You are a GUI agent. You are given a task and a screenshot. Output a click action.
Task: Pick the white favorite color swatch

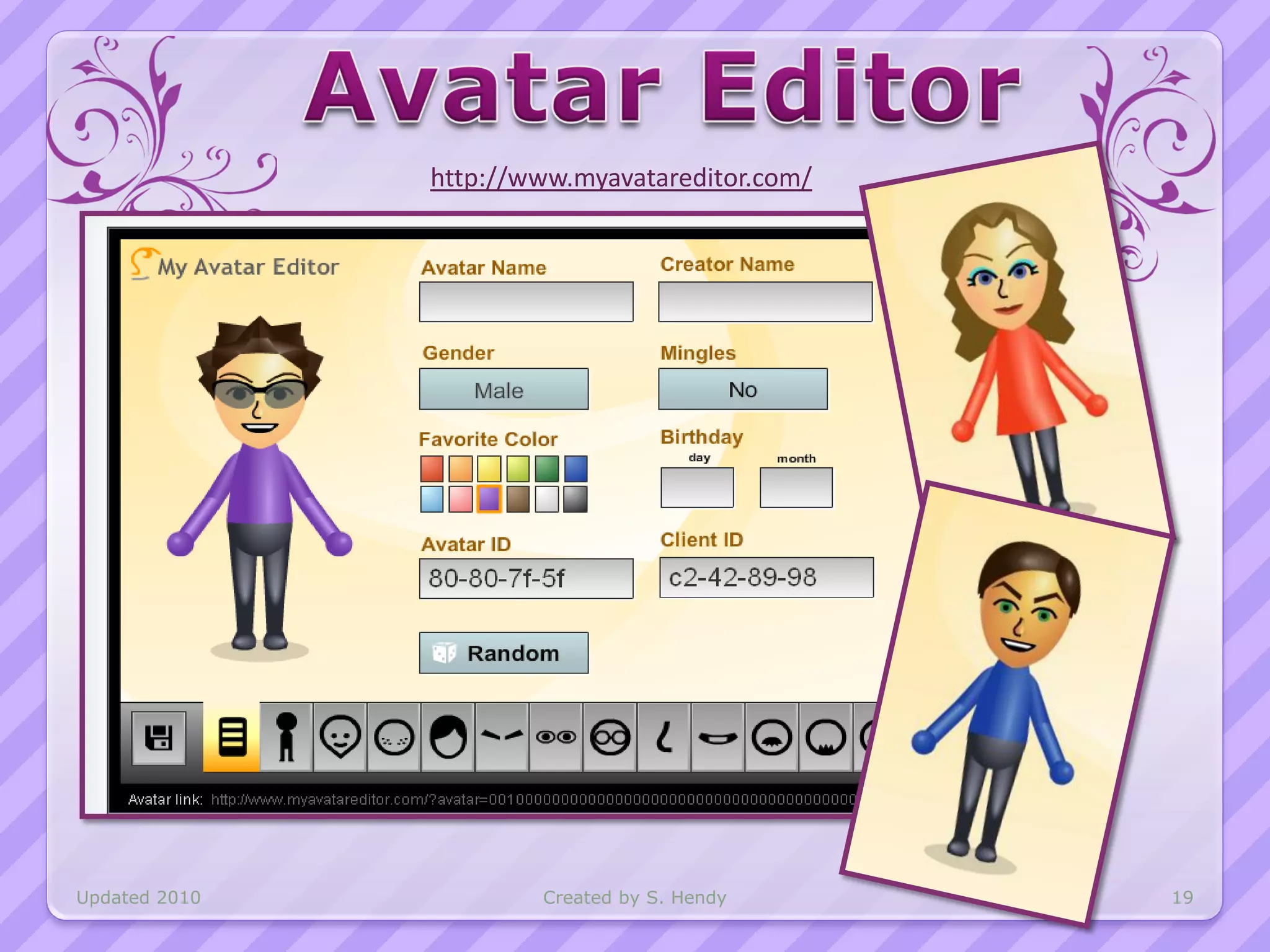(547, 499)
